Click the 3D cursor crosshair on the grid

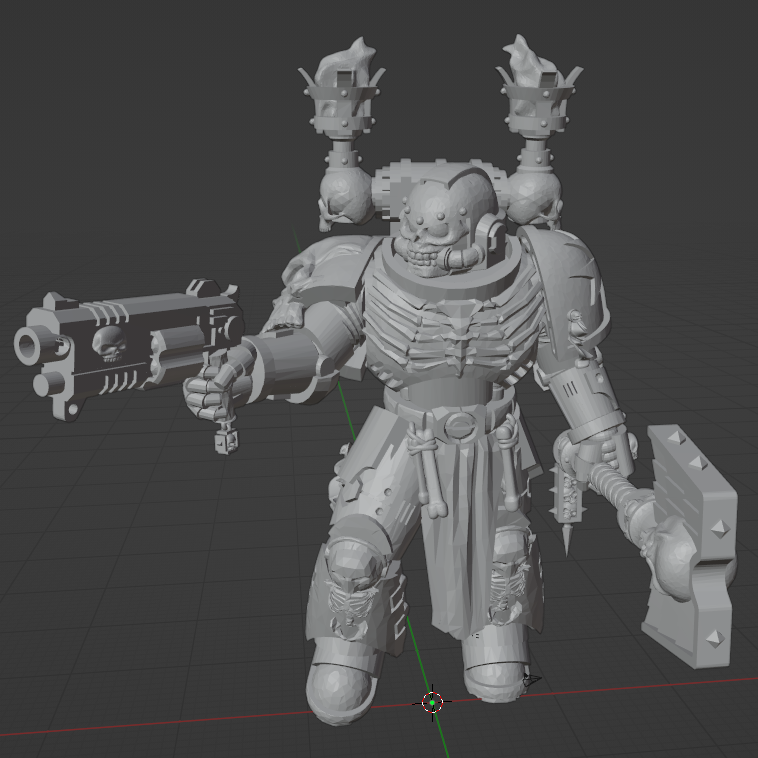pyautogui.click(x=432, y=702)
